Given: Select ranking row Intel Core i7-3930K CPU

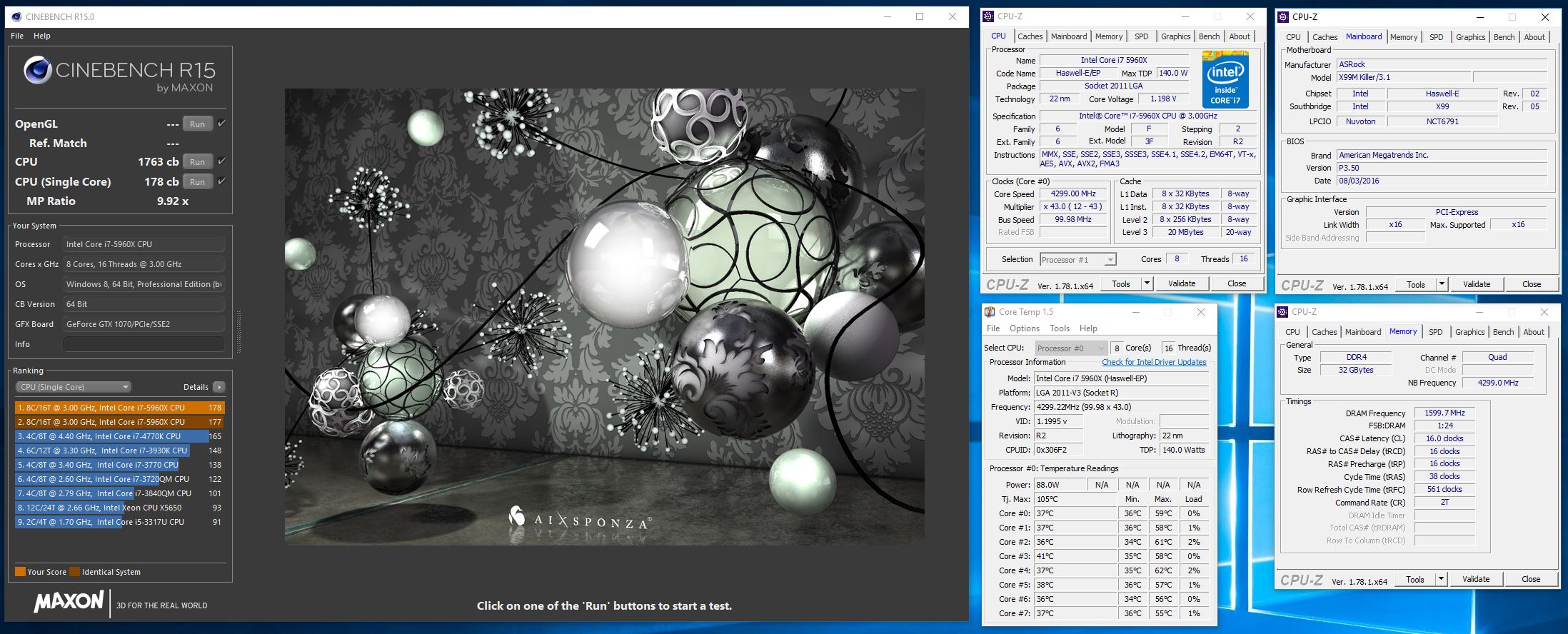Looking at the screenshot, I should [x=119, y=451].
